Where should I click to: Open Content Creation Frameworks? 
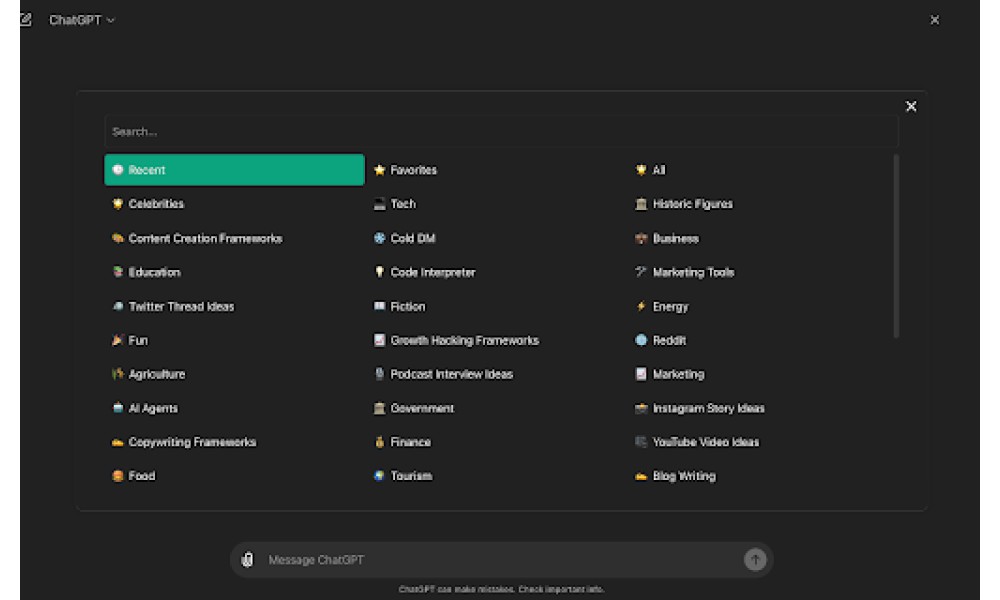coord(234,238)
